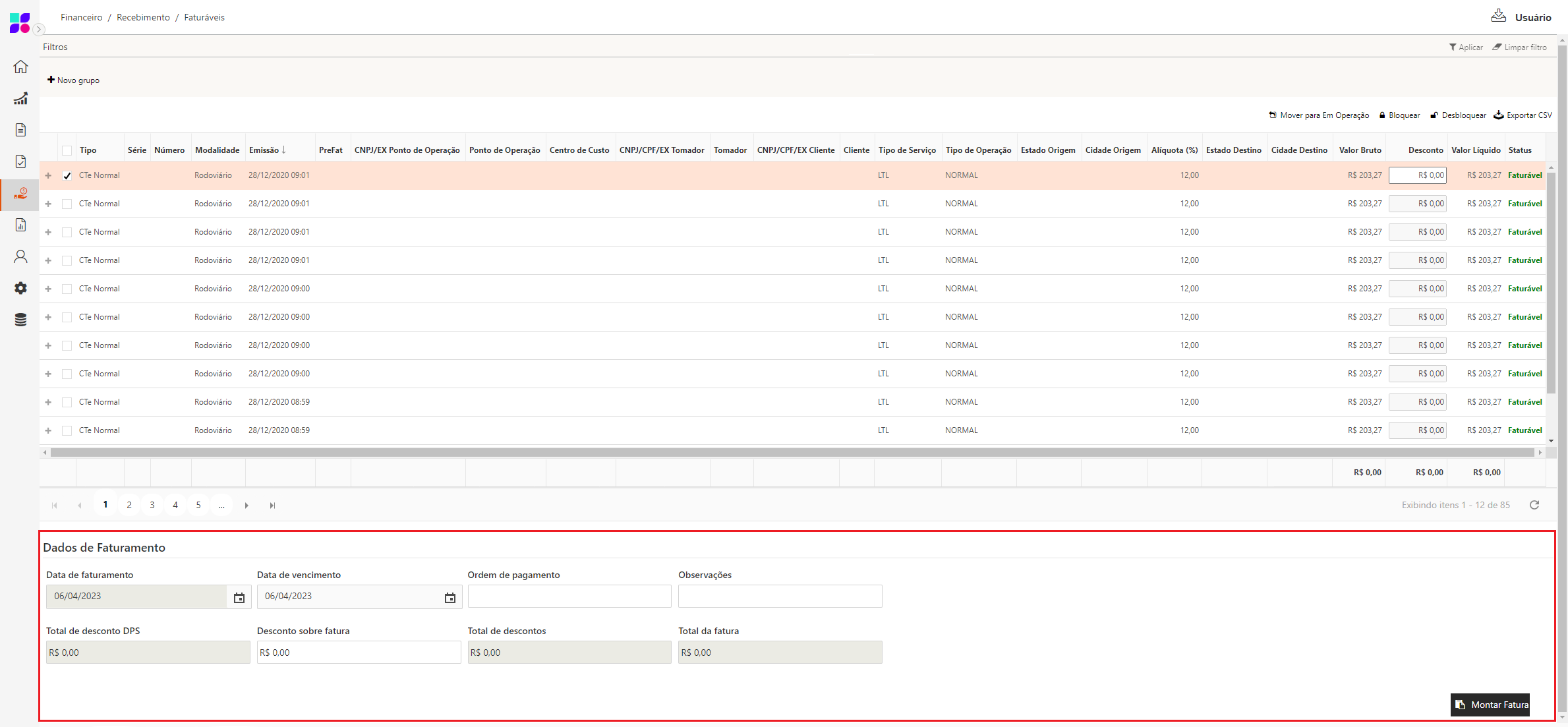This screenshot has width=1568, height=727.
Task: Expand the first row with plus icon
Action: [48, 175]
